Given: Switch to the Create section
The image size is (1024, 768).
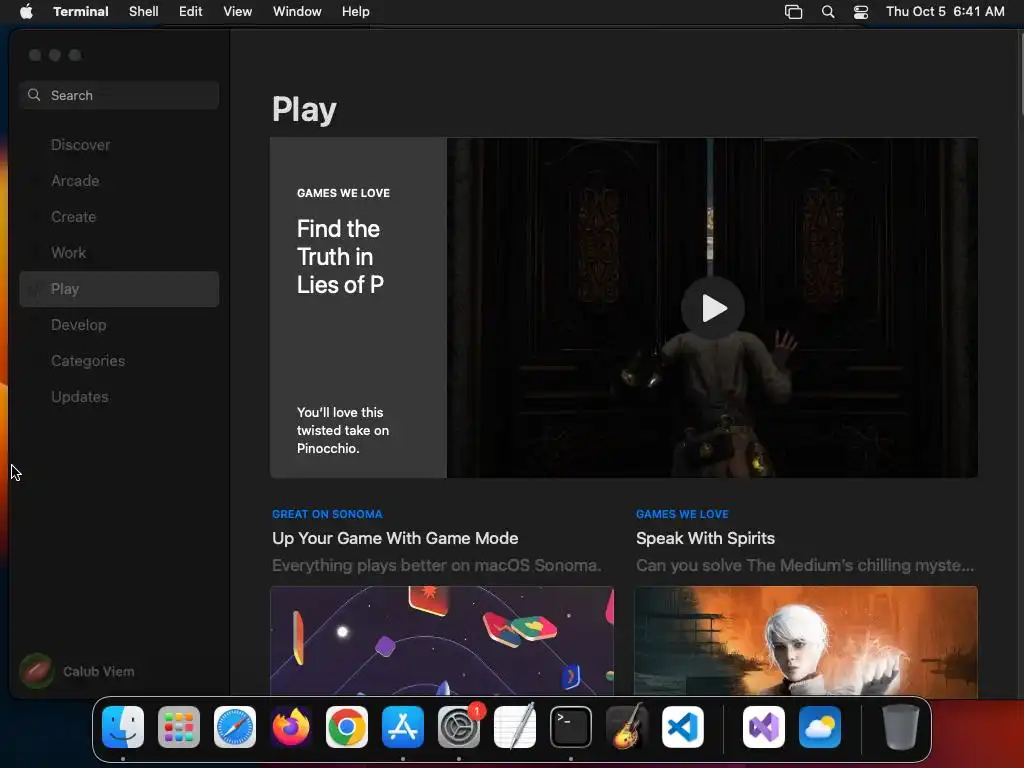Looking at the screenshot, I should click(x=119, y=217).
